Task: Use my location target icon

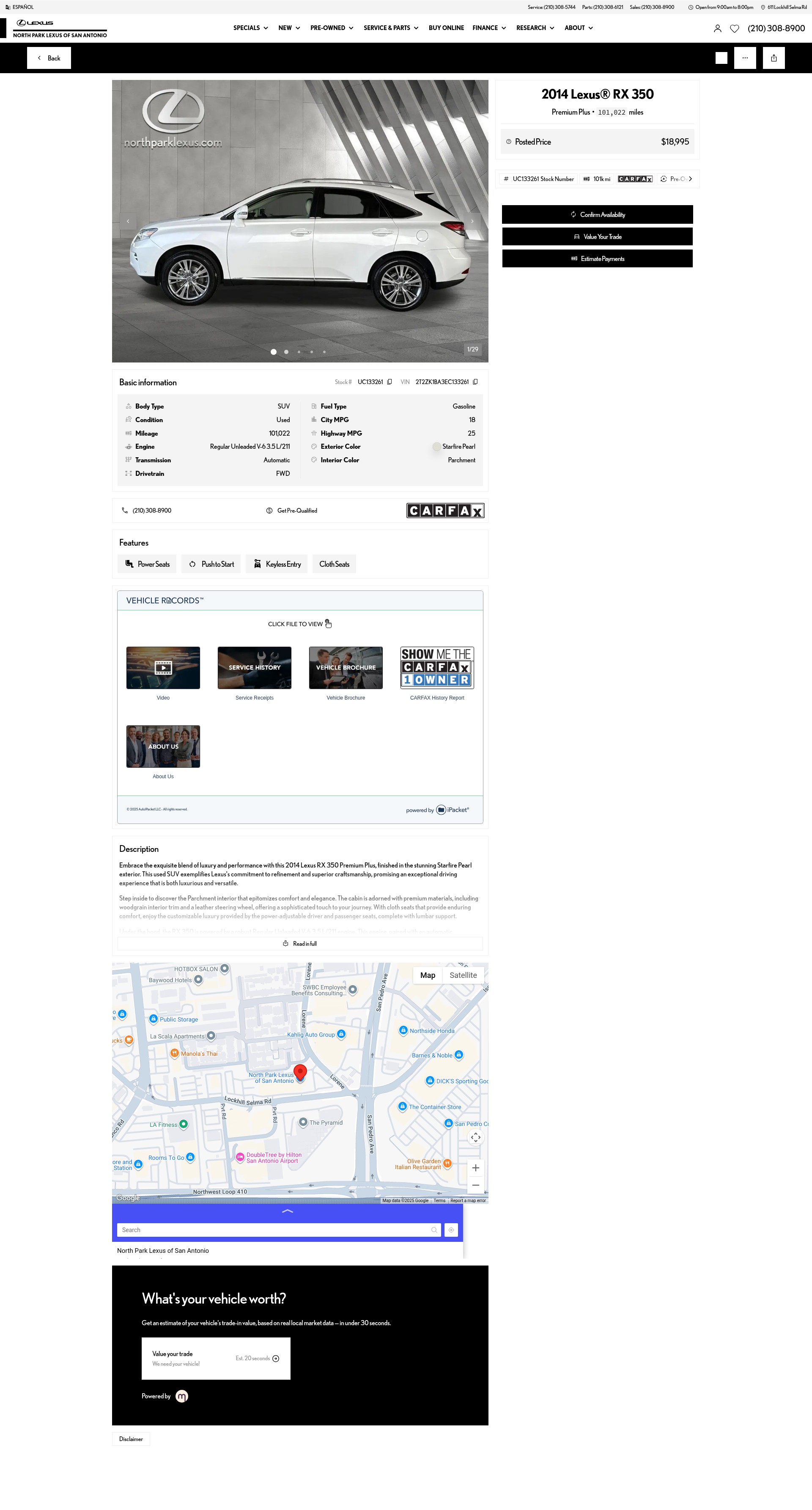Action: click(x=451, y=1230)
